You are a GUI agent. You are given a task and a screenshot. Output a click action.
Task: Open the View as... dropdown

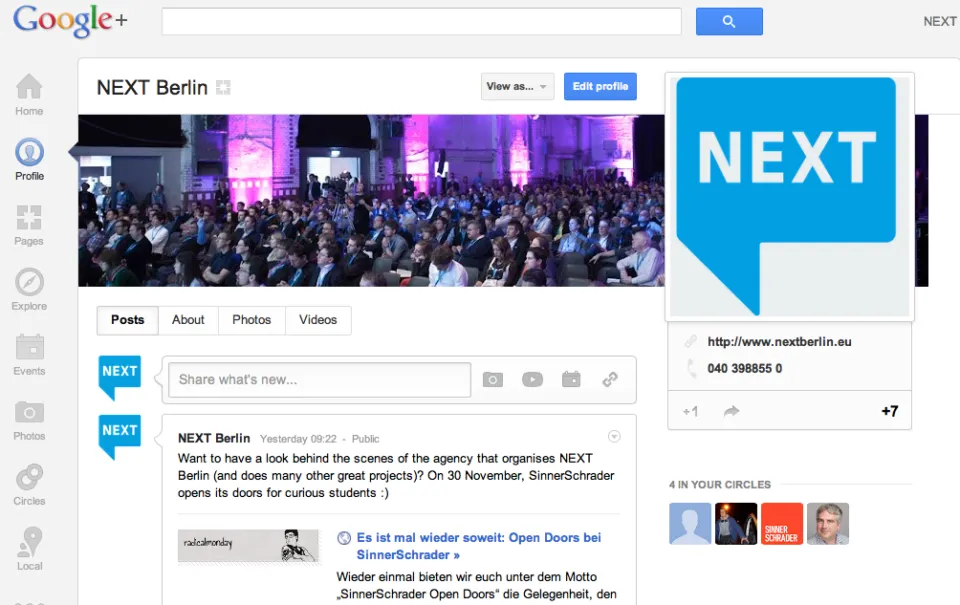click(x=517, y=86)
